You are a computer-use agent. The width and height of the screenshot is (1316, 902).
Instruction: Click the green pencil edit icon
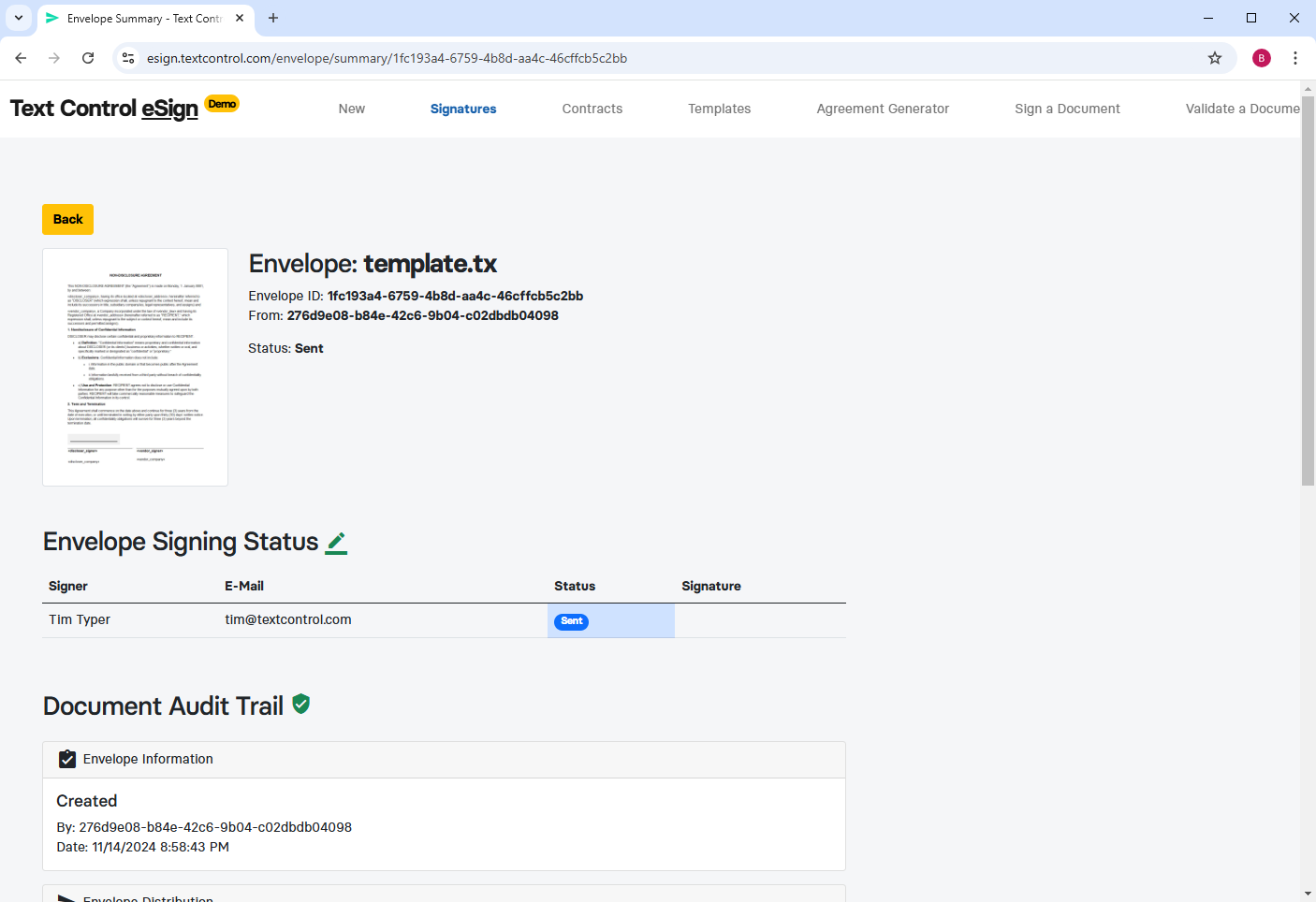point(336,544)
